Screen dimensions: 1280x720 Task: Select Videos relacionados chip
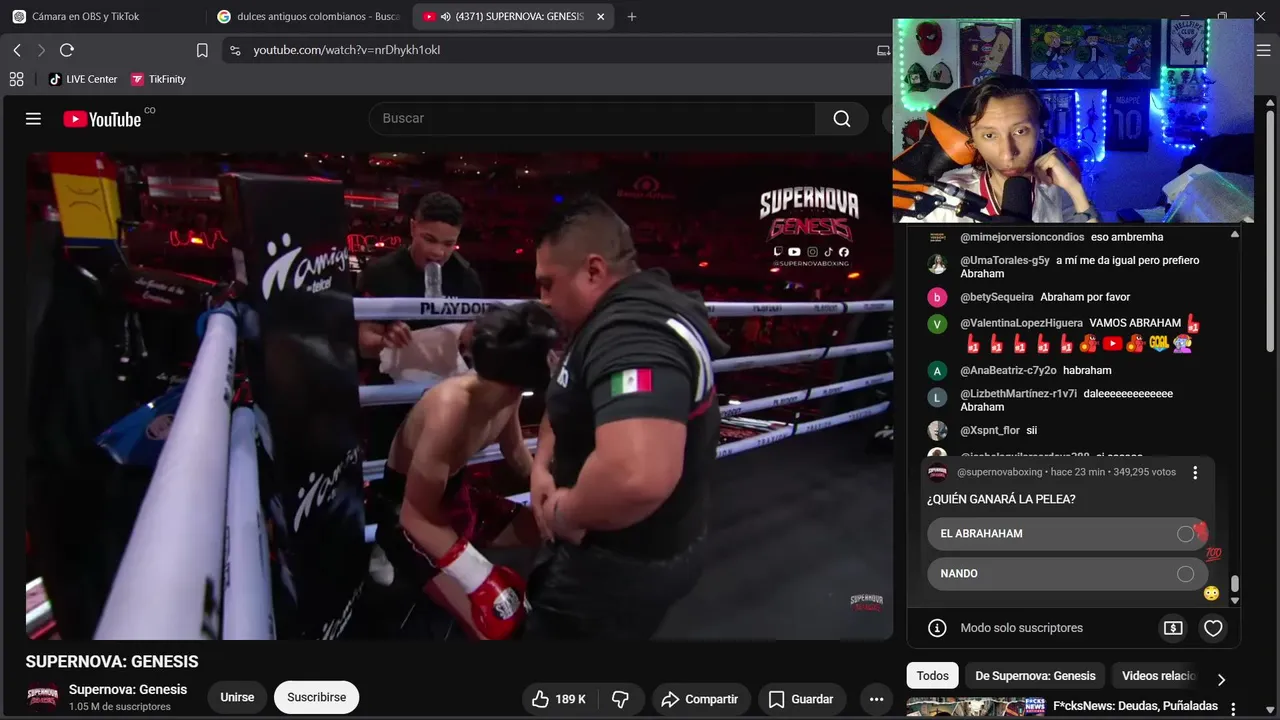1158,676
